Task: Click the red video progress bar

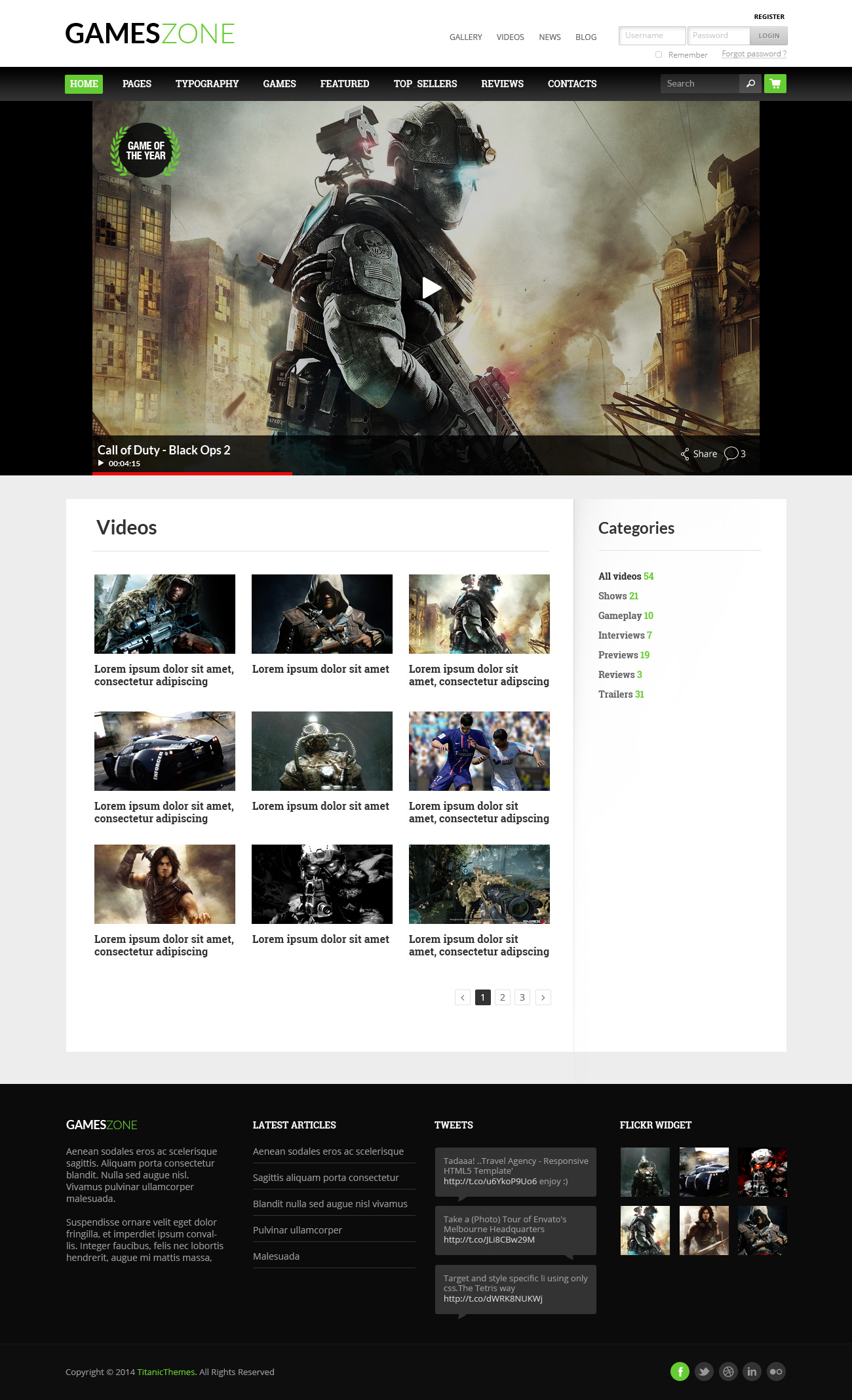Action: (192, 473)
